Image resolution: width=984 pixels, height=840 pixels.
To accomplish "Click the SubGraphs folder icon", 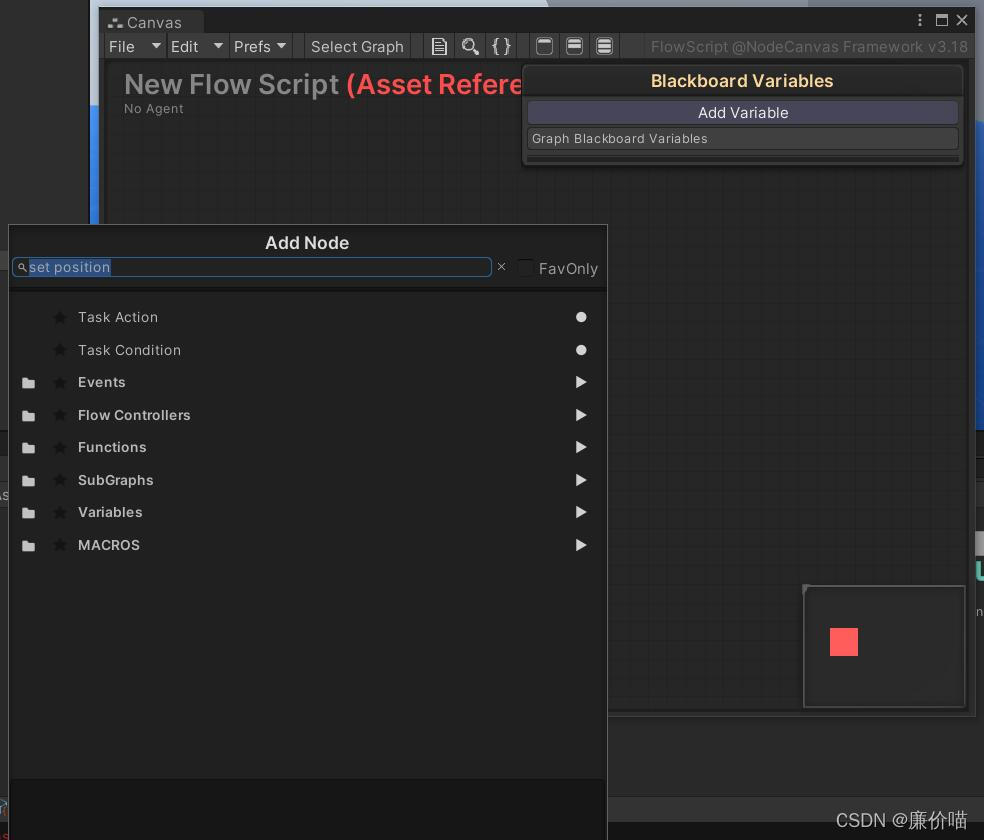I will pos(28,481).
